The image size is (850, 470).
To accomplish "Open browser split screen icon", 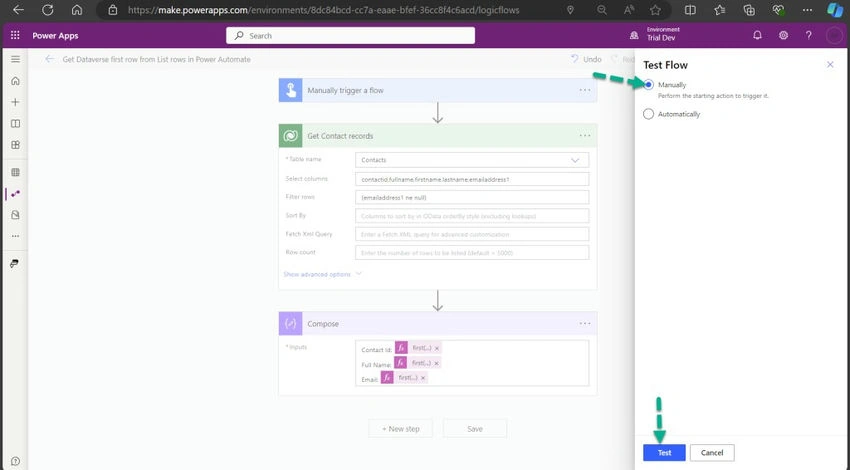I will [690, 10].
